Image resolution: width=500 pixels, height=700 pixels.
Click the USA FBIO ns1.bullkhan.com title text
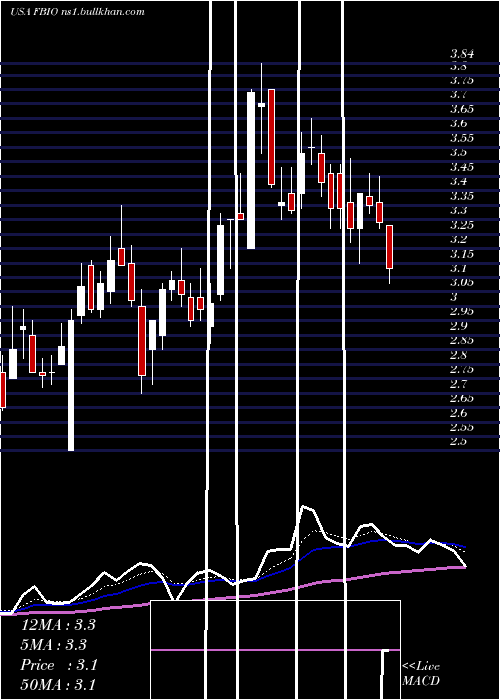tap(77, 12)
